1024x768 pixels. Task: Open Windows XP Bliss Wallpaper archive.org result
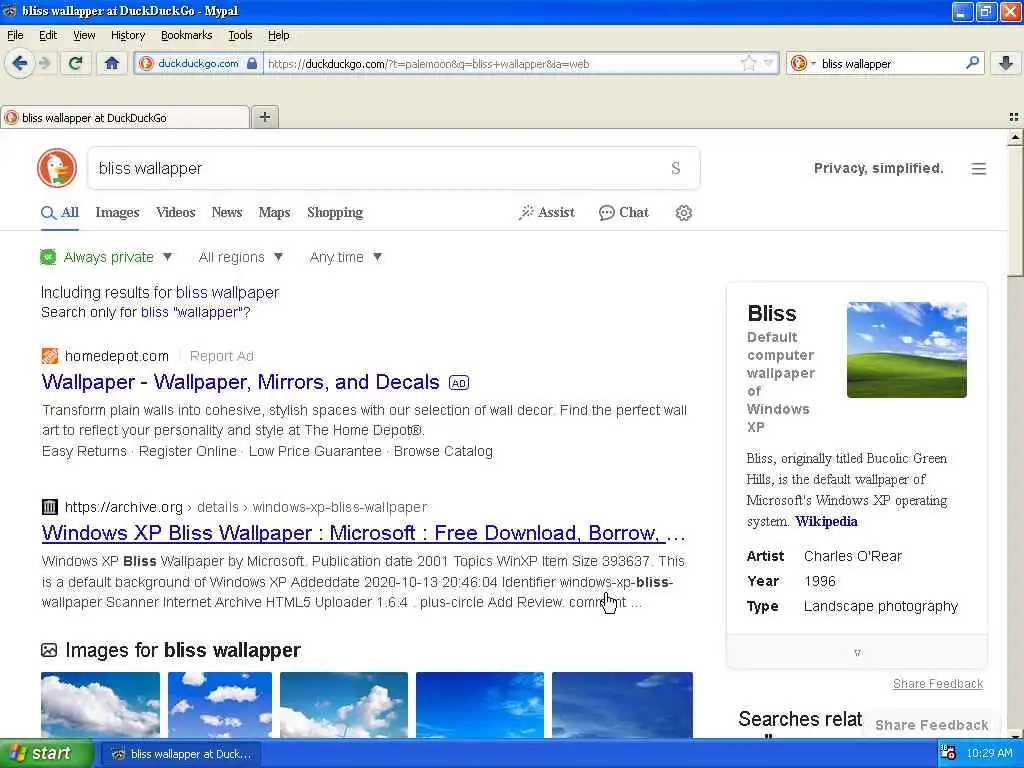363,533
